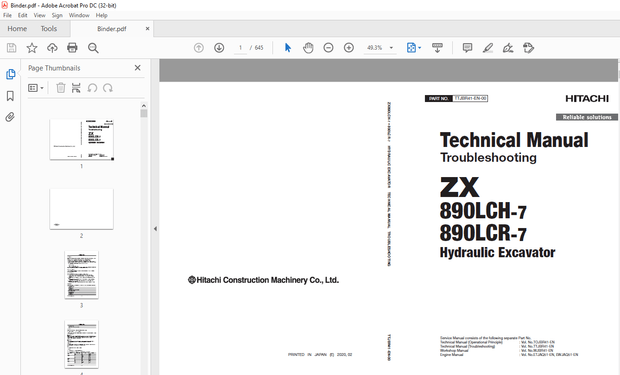This screenshot has width=620, height=375.
Task: Go to previous page arrow
Action: coord(199,48)
